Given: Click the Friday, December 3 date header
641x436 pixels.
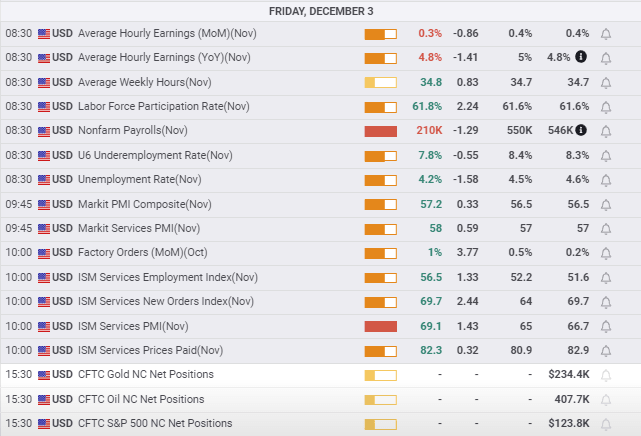Looking at the screenshot, I should point(320,11).
